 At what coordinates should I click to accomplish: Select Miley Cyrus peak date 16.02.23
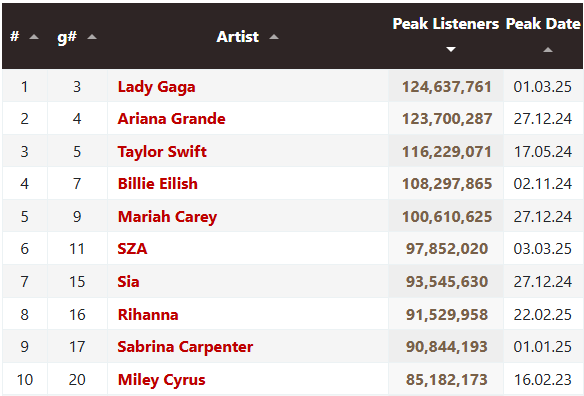pyautogui.click(x=543, y=380)
